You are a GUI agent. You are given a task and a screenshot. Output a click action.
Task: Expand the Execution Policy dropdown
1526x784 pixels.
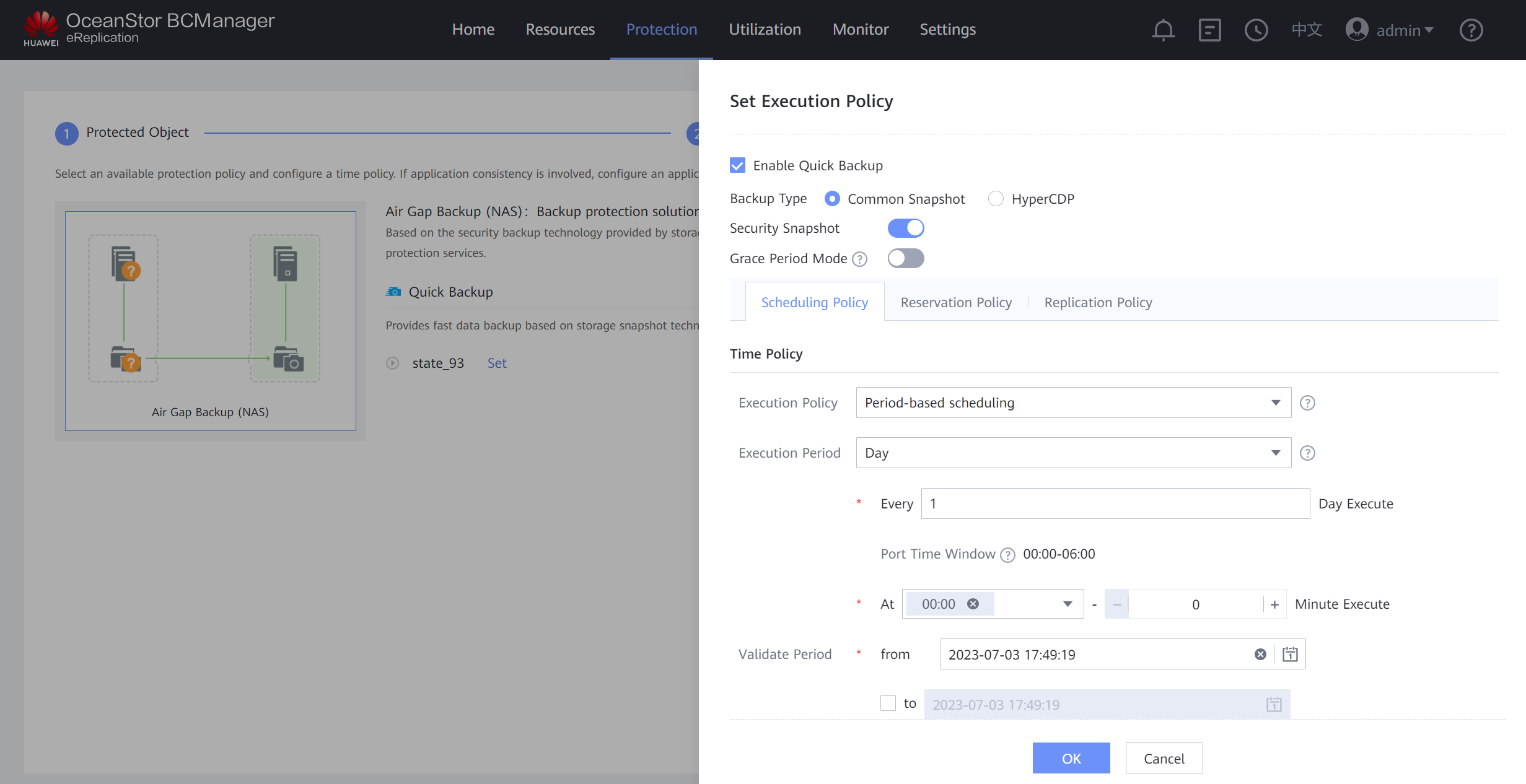click(1073, 403)
